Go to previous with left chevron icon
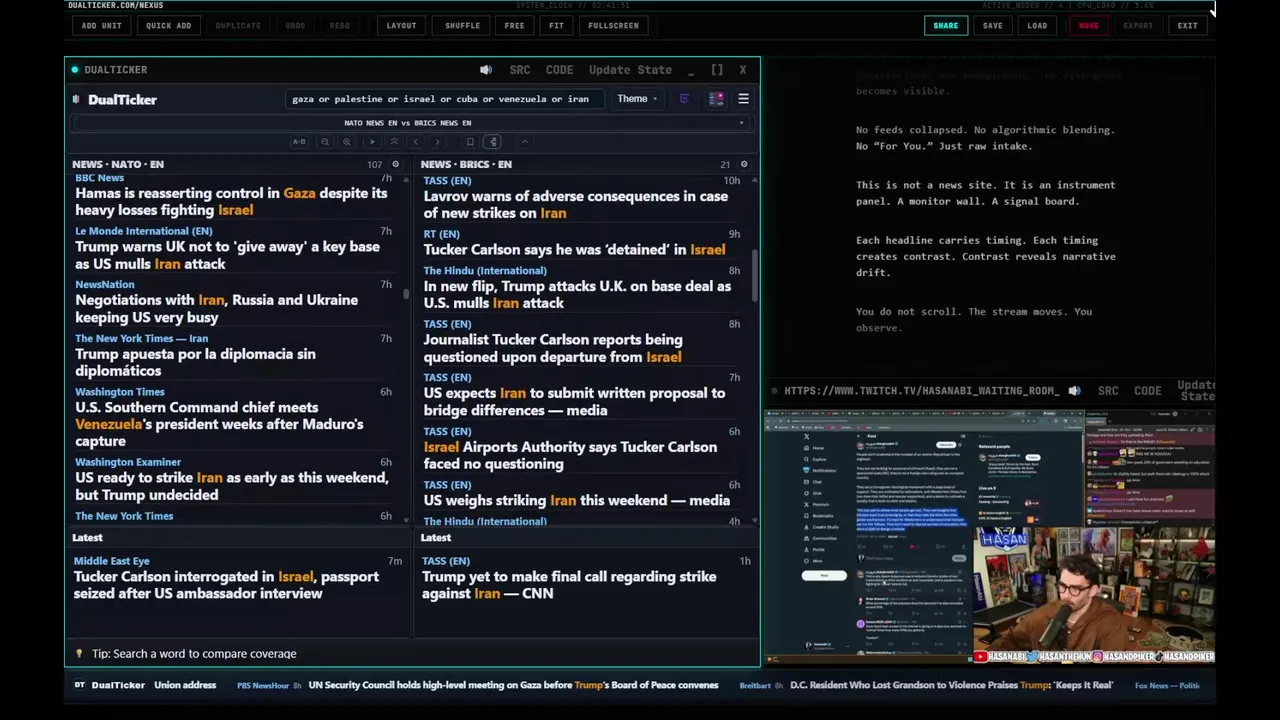This screenshot has height=720, width=1280. coord(416,142)
